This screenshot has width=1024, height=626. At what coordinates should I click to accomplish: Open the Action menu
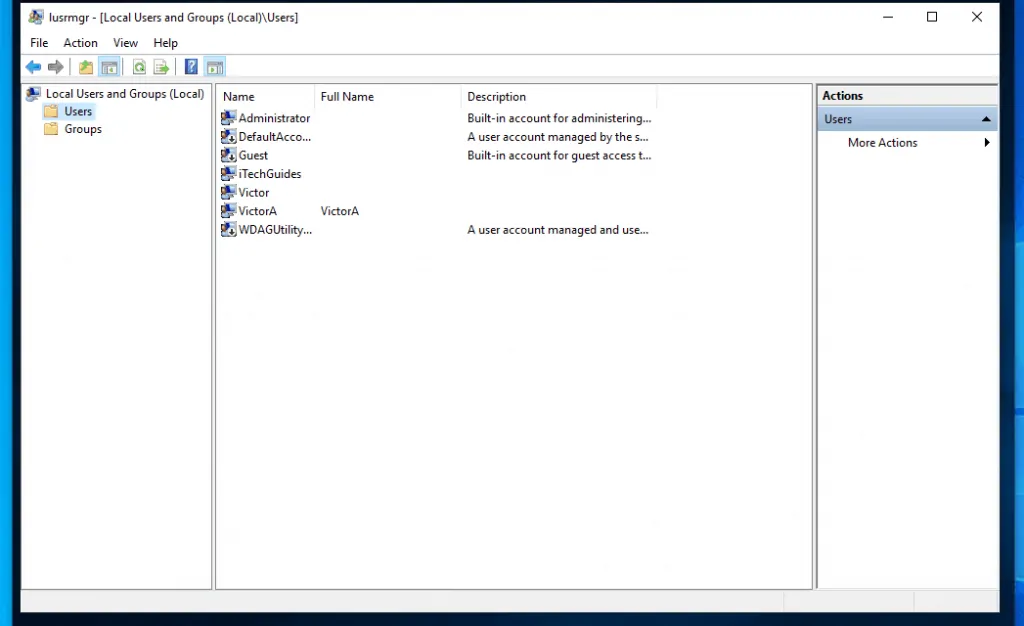[x=80, y=42]
